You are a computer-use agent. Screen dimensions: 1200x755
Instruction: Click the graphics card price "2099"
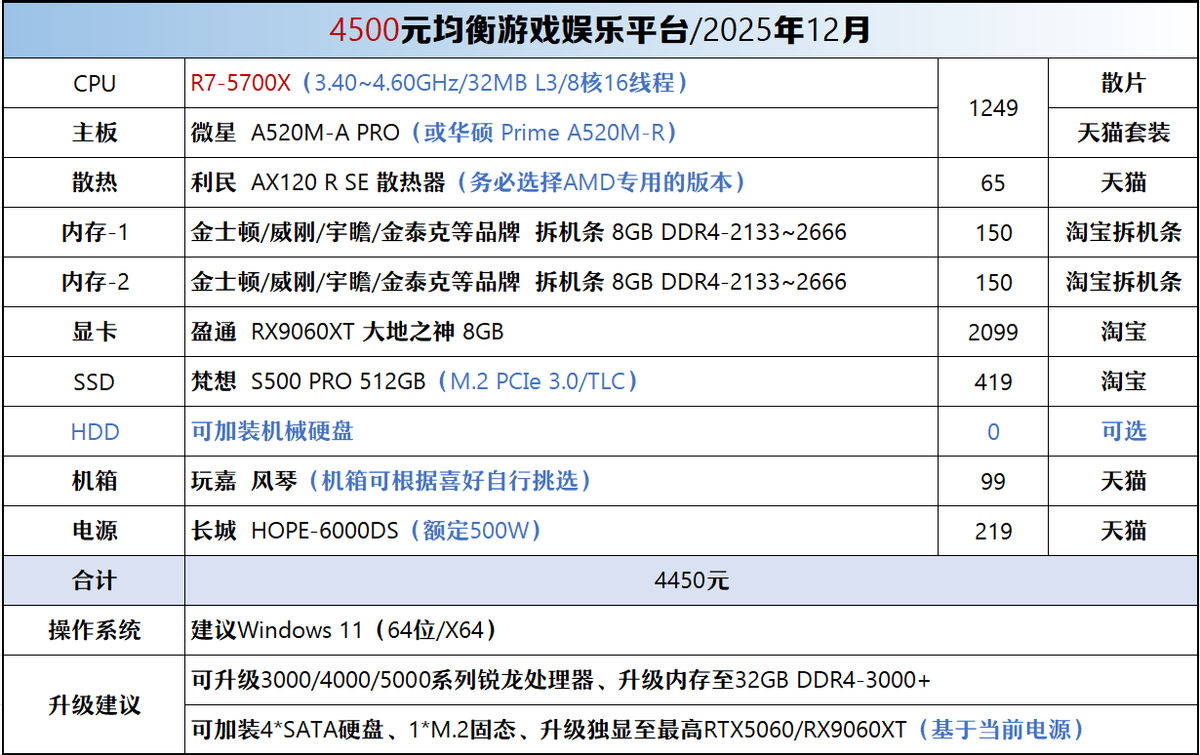993,332
